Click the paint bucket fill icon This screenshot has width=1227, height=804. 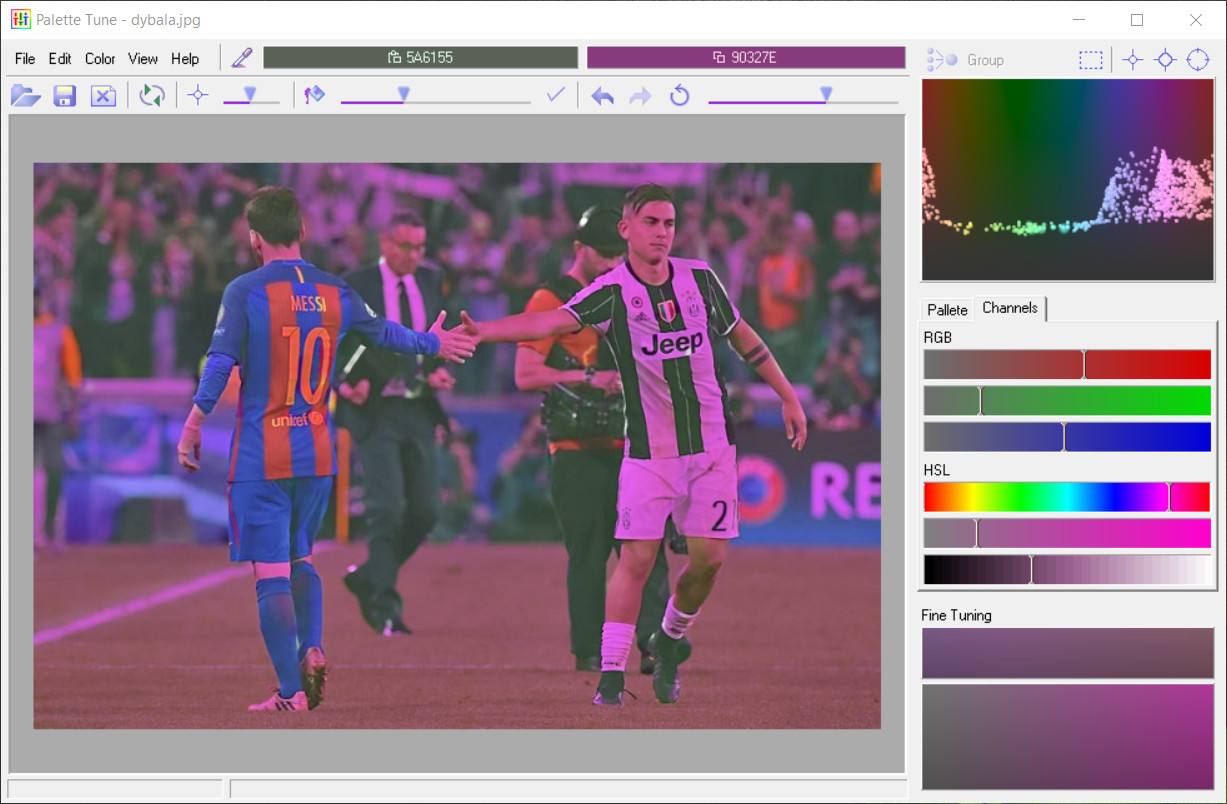[x=315, y=96]
